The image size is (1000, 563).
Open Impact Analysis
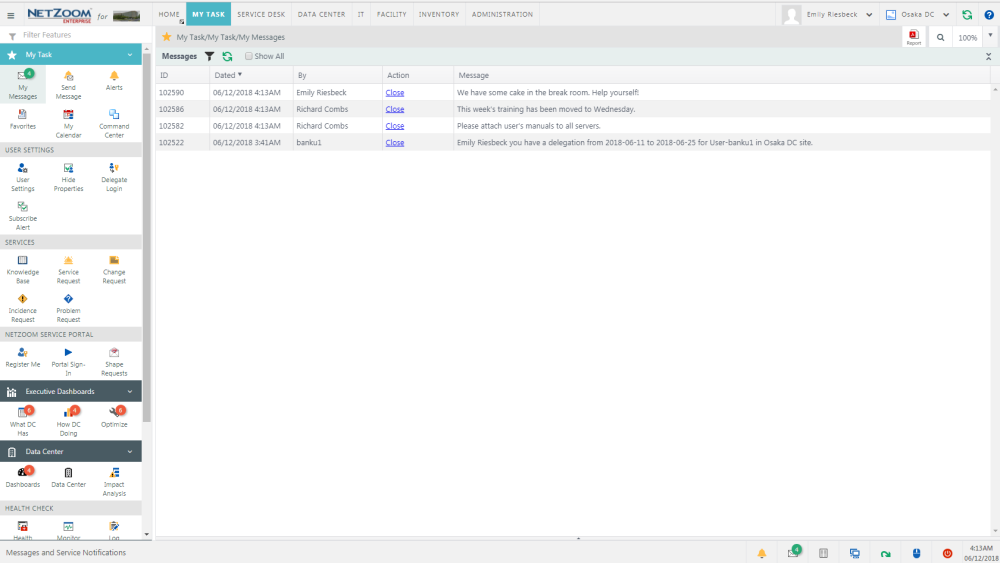point(114,481)
